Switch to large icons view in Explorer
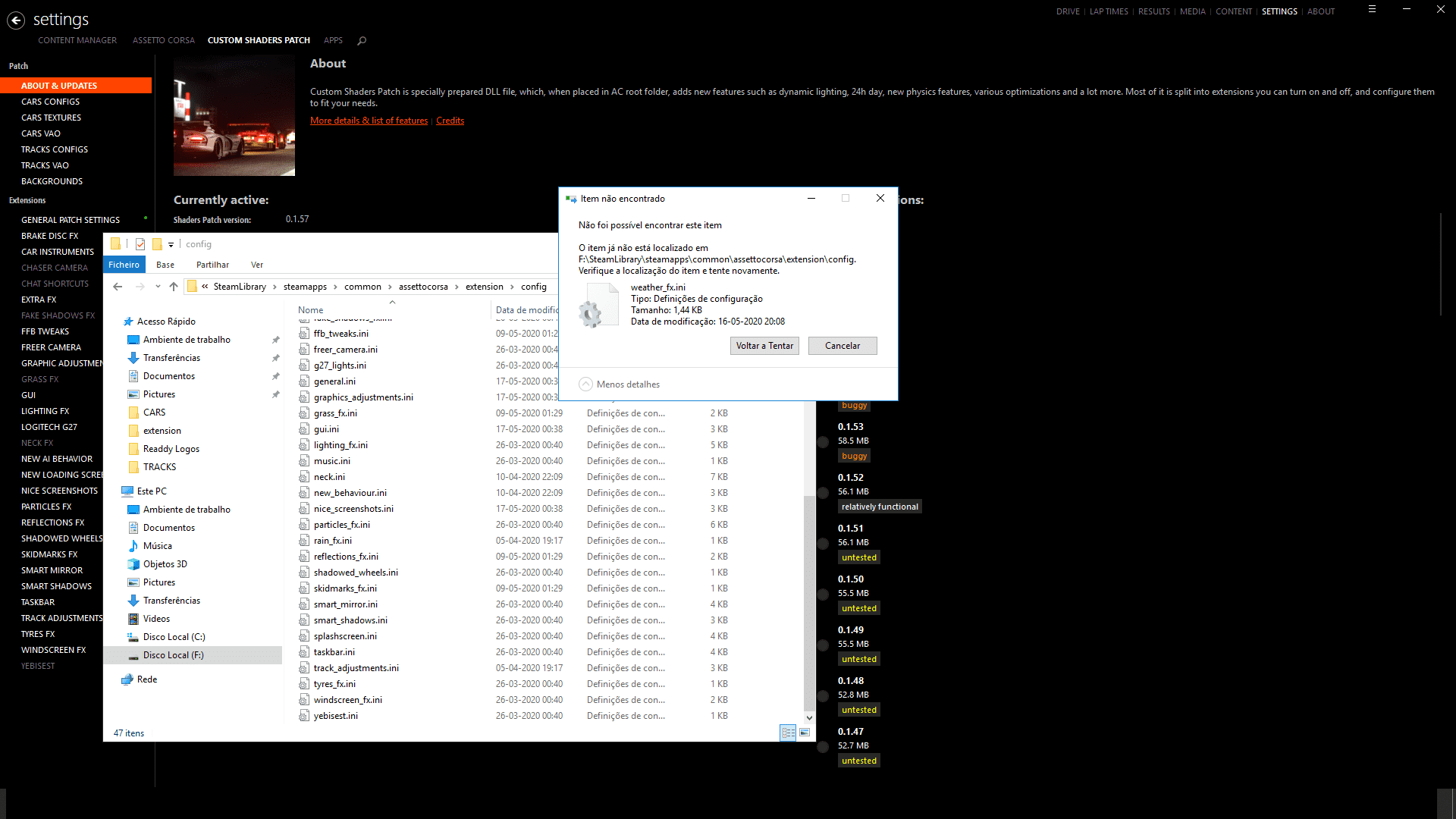 pyautogui.click(x=805, y=733)
